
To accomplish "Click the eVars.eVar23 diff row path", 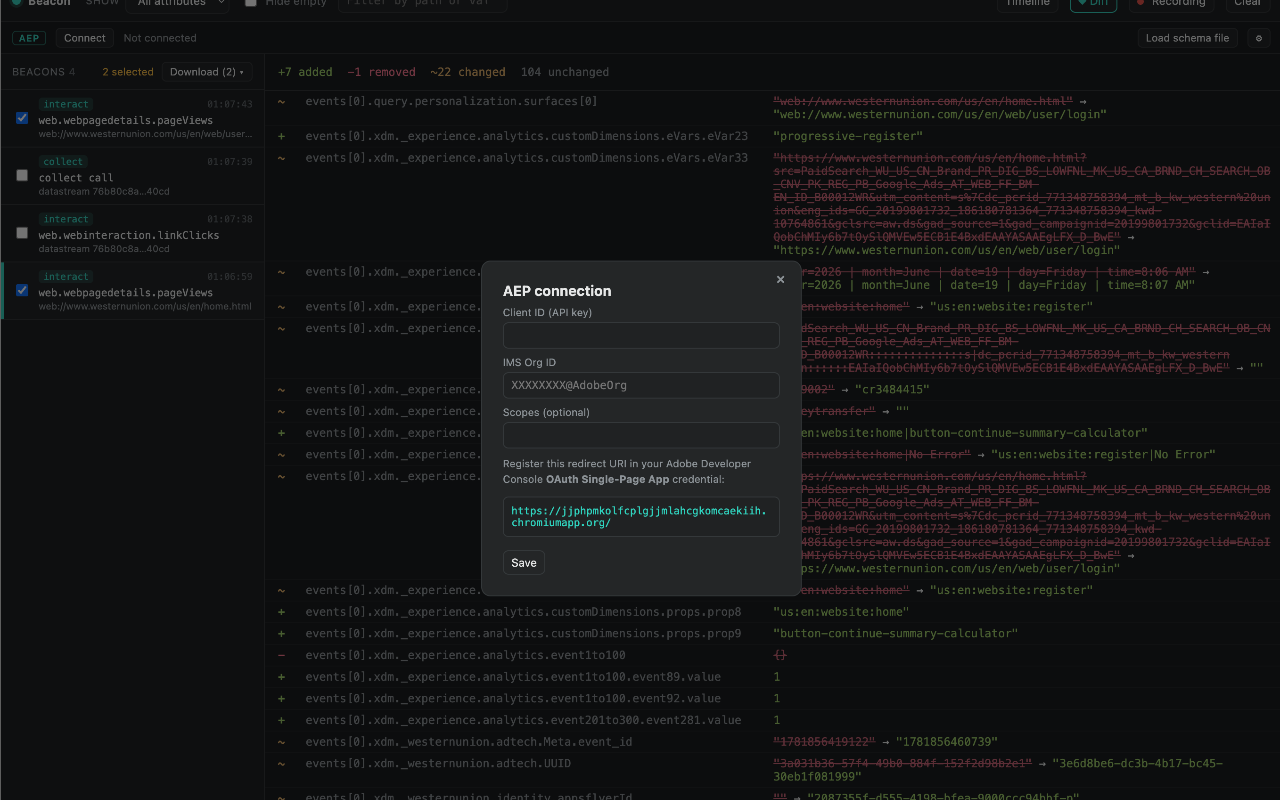I will pyautogui.click(x=527, y=136).
